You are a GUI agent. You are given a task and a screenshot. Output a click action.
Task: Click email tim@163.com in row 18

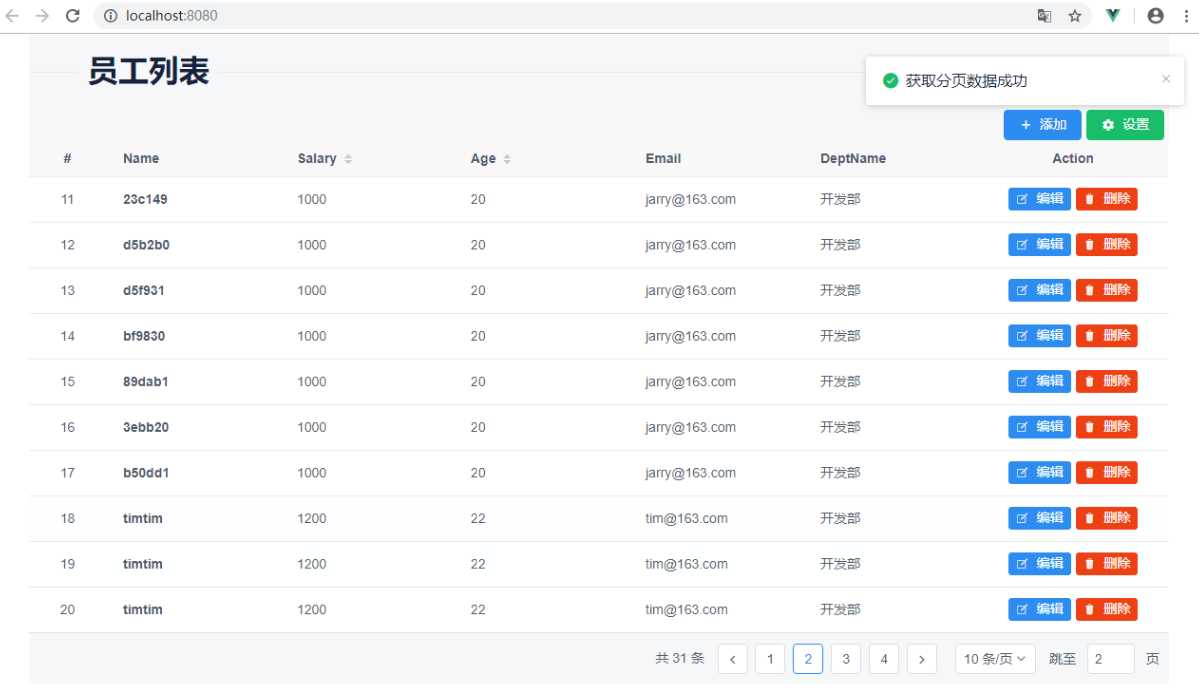coord(686,518)
